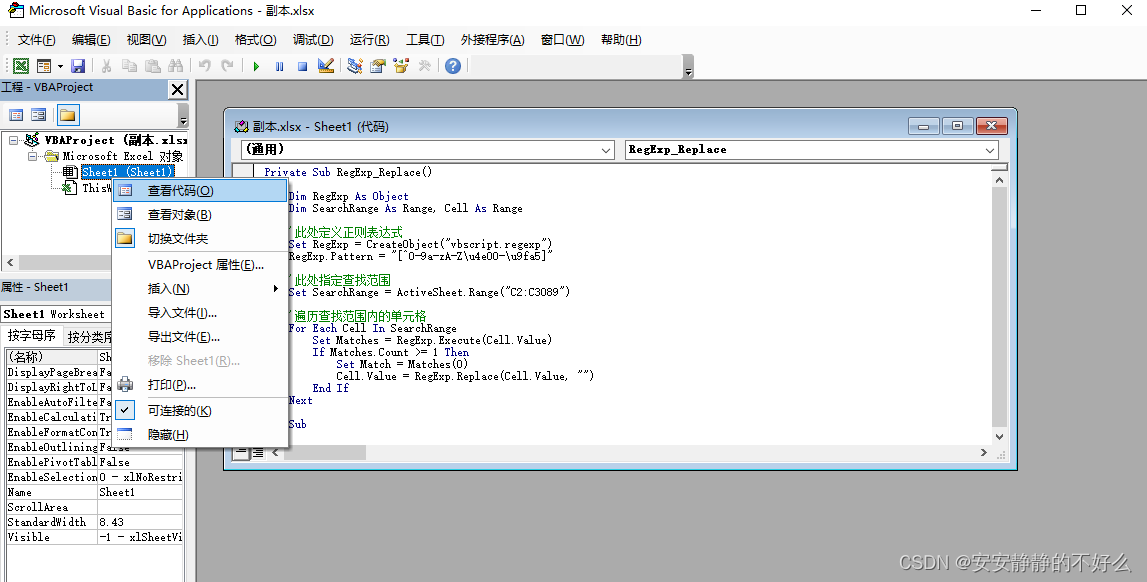Switch to Excel view via toolbar icon
Image resolution: width=1147 pixels, height=582 pixels.
click(21, 66)
